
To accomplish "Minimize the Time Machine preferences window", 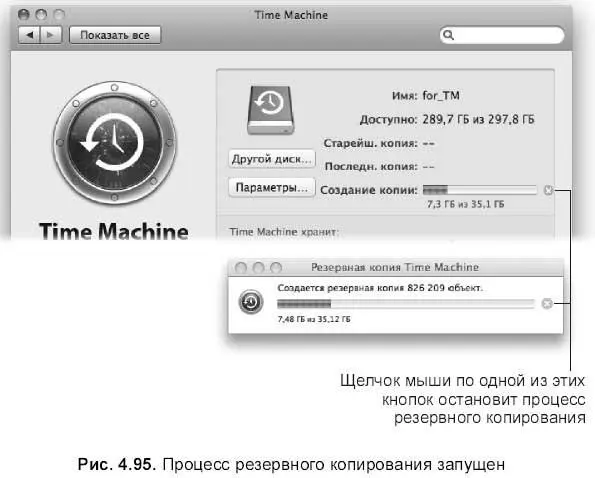I will coord(41,14).
